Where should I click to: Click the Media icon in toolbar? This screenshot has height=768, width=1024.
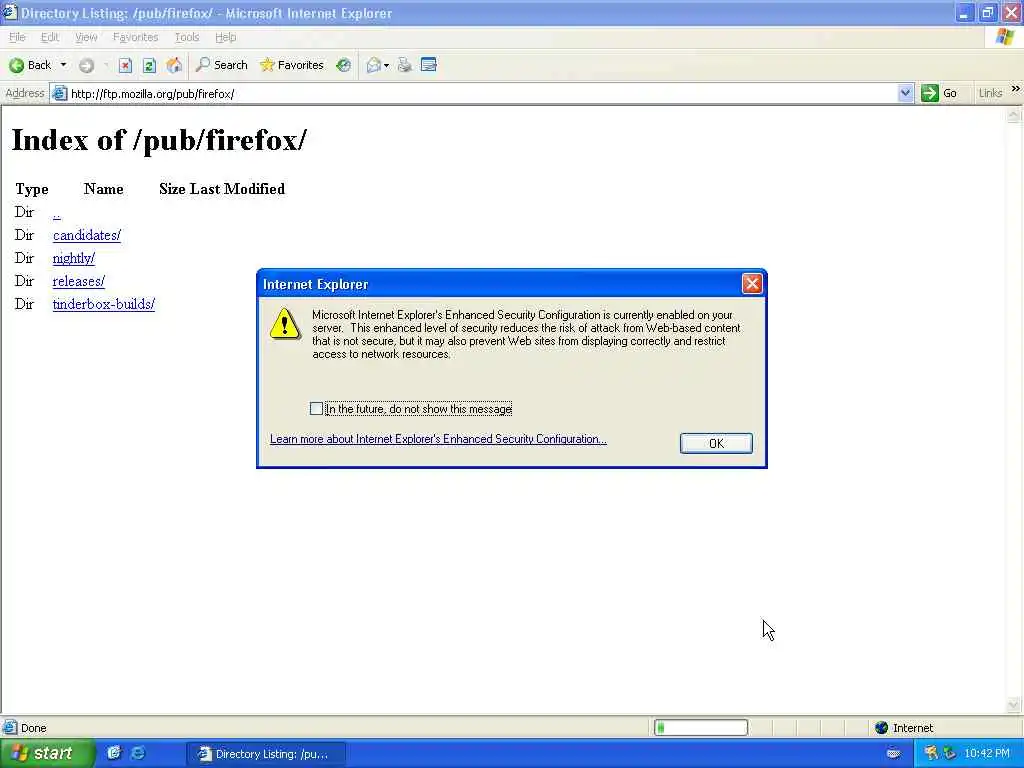(x=344, y=65)
